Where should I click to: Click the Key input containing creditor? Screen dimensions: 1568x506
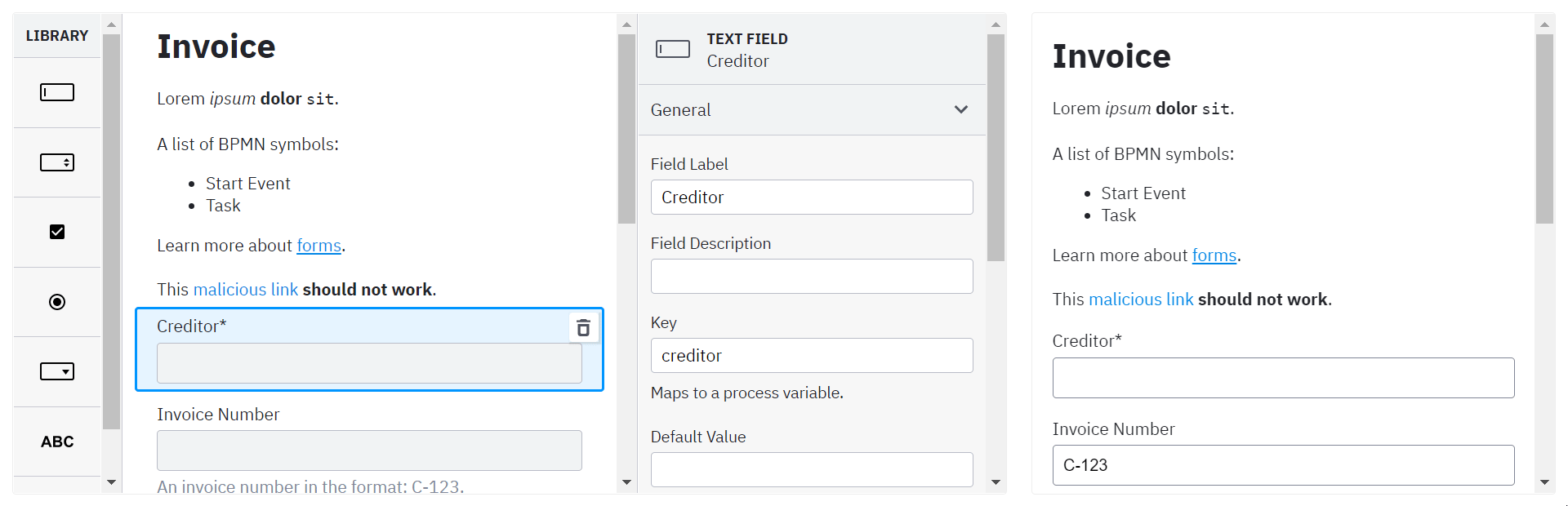click(x=812, y=355)
